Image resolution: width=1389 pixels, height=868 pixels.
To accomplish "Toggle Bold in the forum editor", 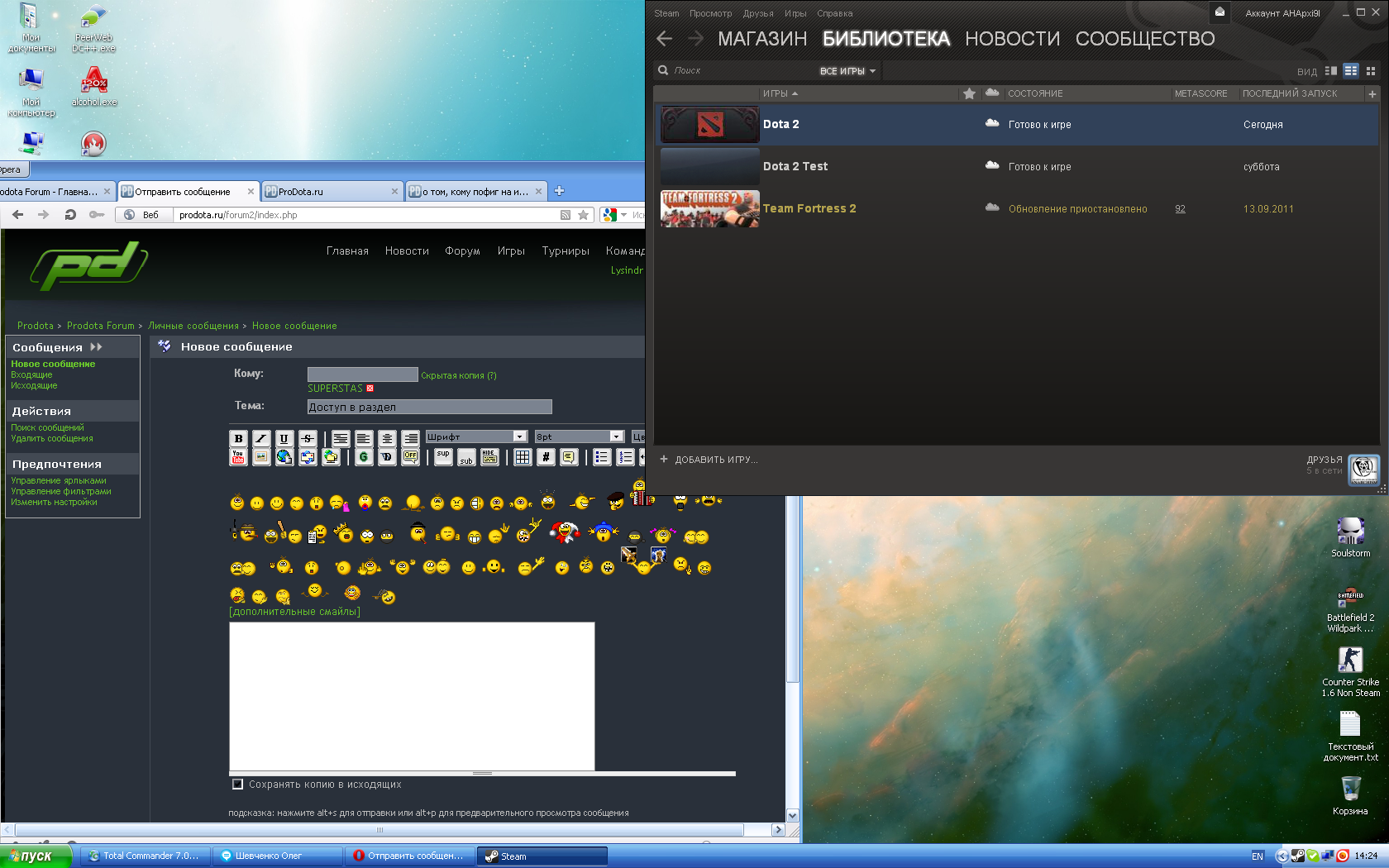I will tap(238, 438).
